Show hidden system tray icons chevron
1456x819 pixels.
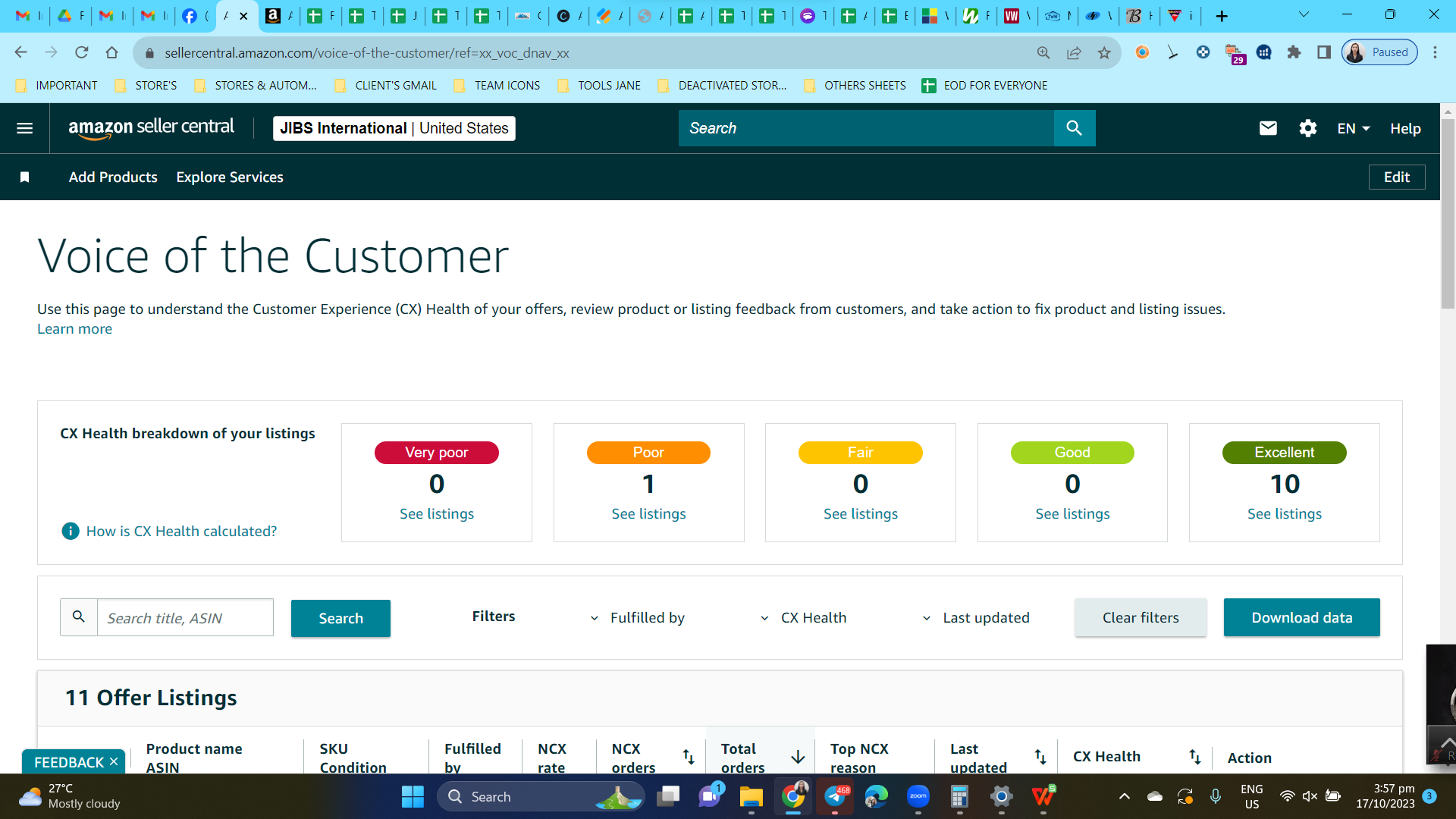[1125, 796]
